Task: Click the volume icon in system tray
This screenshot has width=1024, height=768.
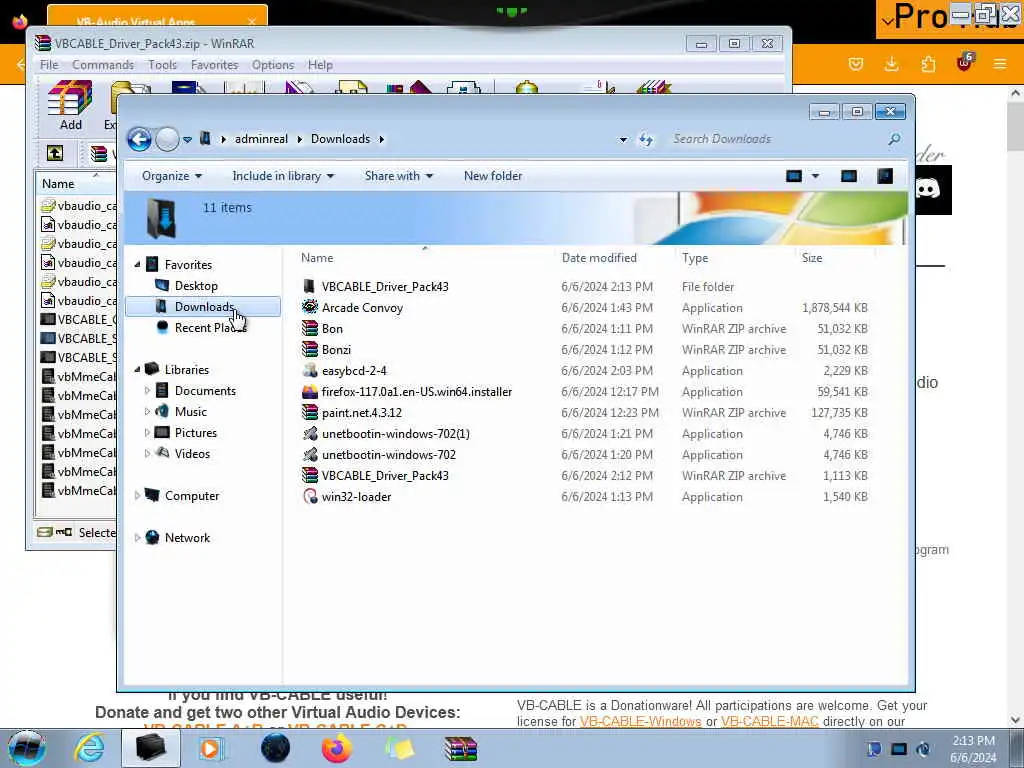Action: point(923,749)
